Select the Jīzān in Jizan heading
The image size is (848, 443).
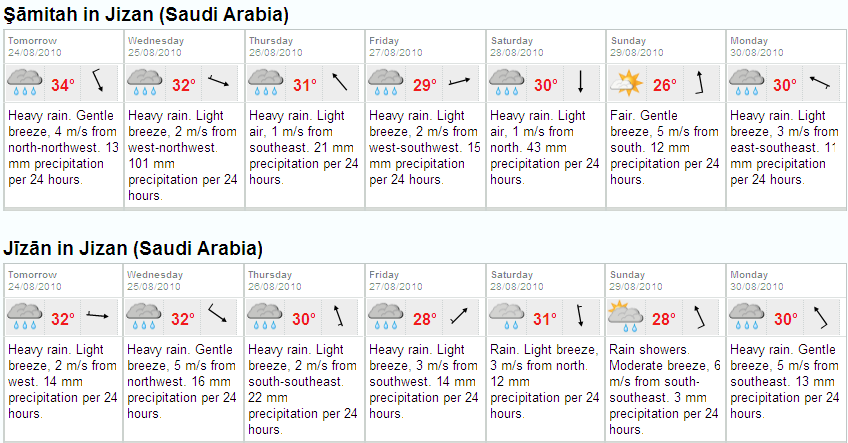pyautogui.click(x=133, y=248)
